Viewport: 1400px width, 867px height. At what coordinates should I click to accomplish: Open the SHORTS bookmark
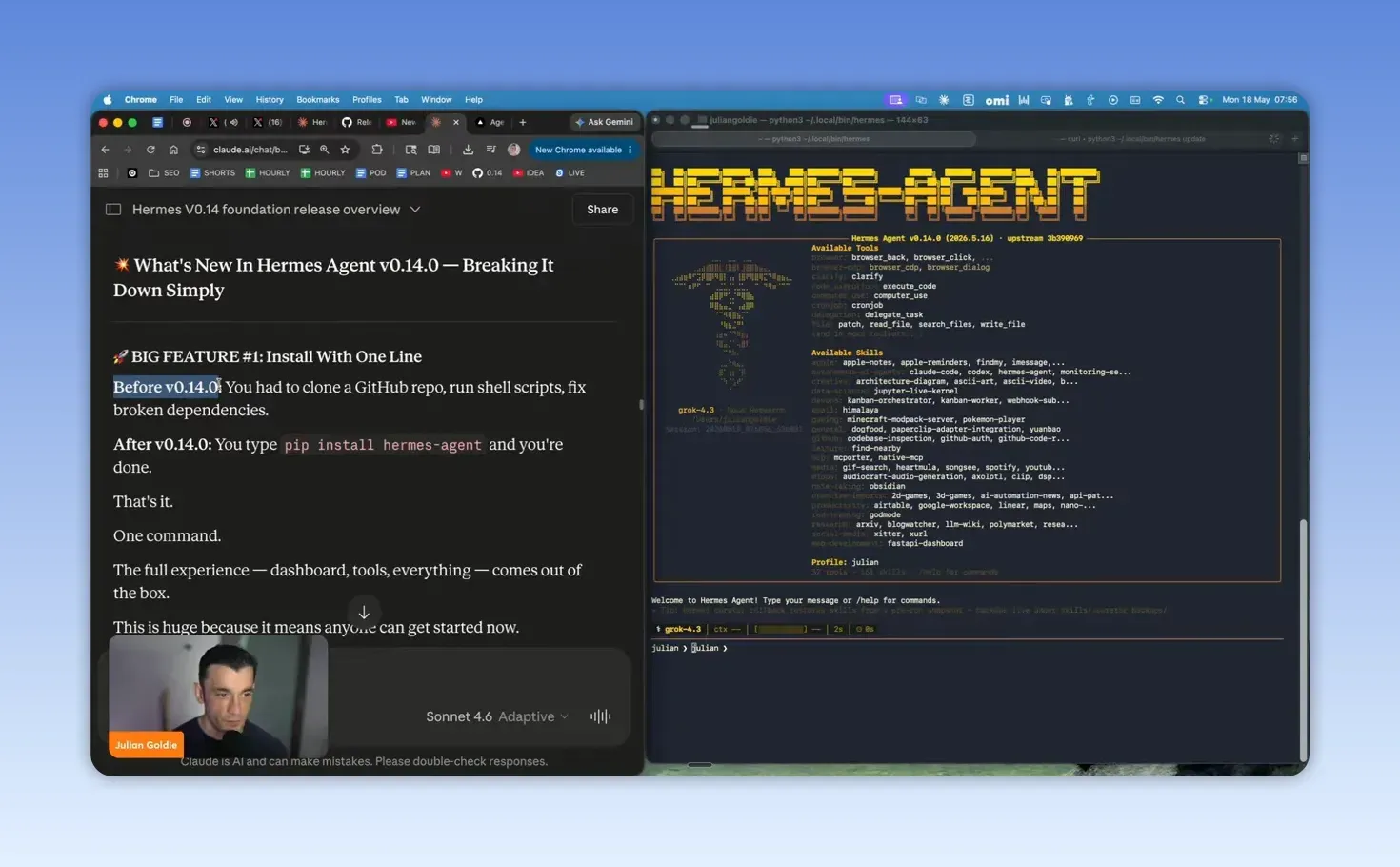tap(212, 173)
